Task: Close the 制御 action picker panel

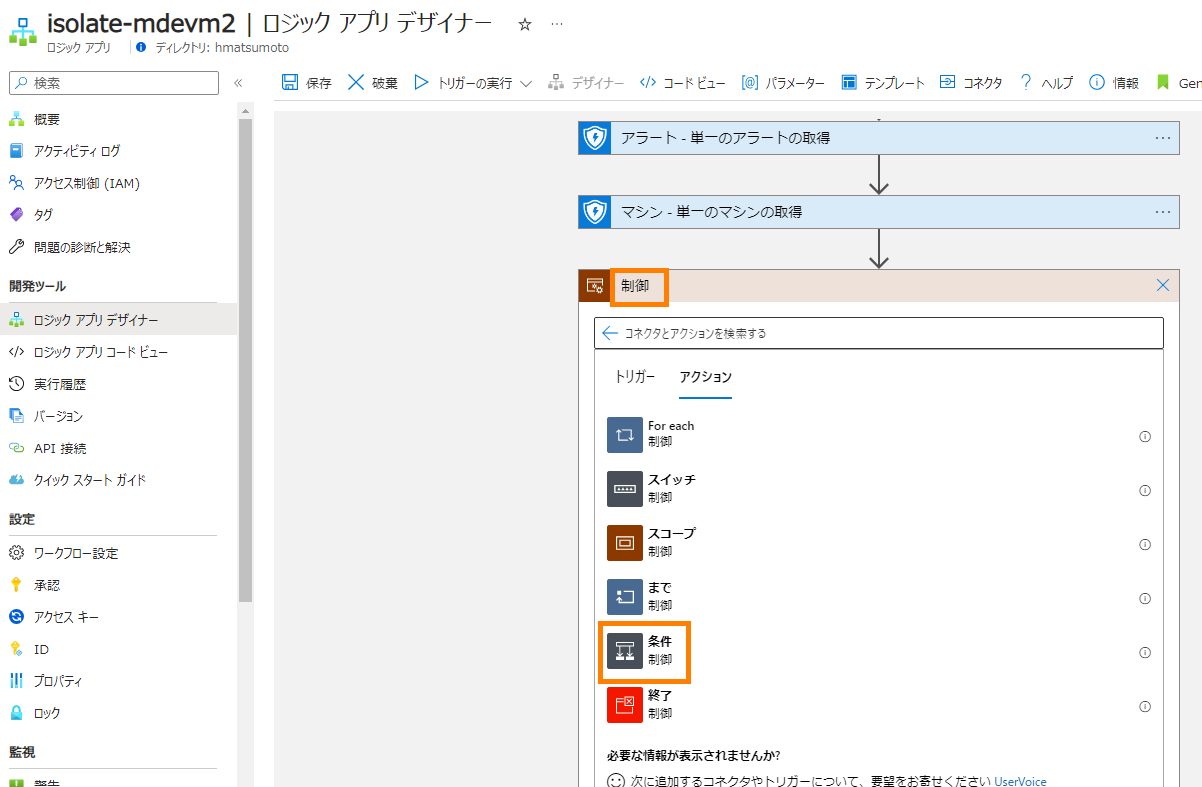Action: pos(1163,285)
